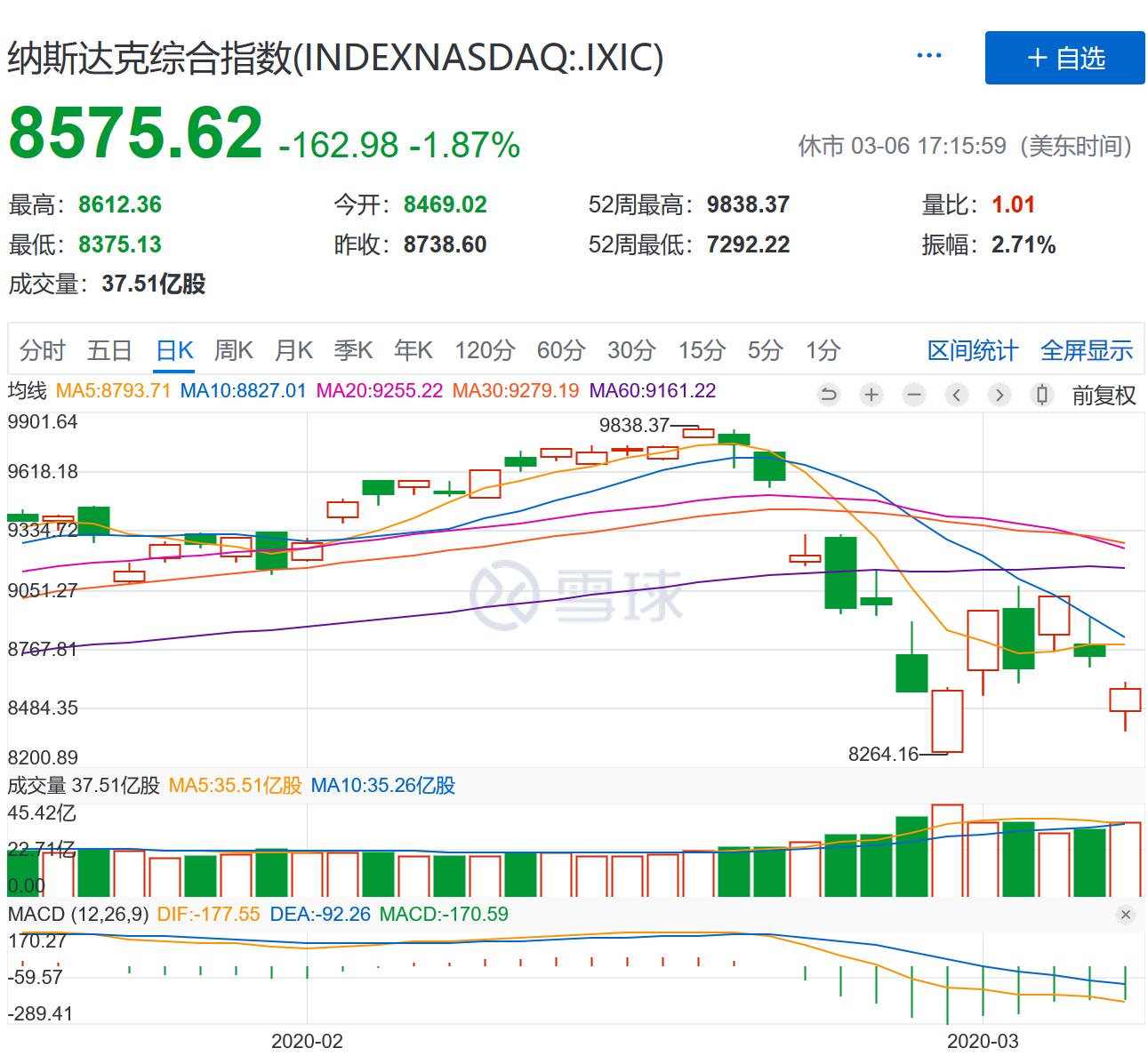Click the MA5:8793.71 indicator value
This screenshot has height=1064, width=1148.
pos(113,391)
